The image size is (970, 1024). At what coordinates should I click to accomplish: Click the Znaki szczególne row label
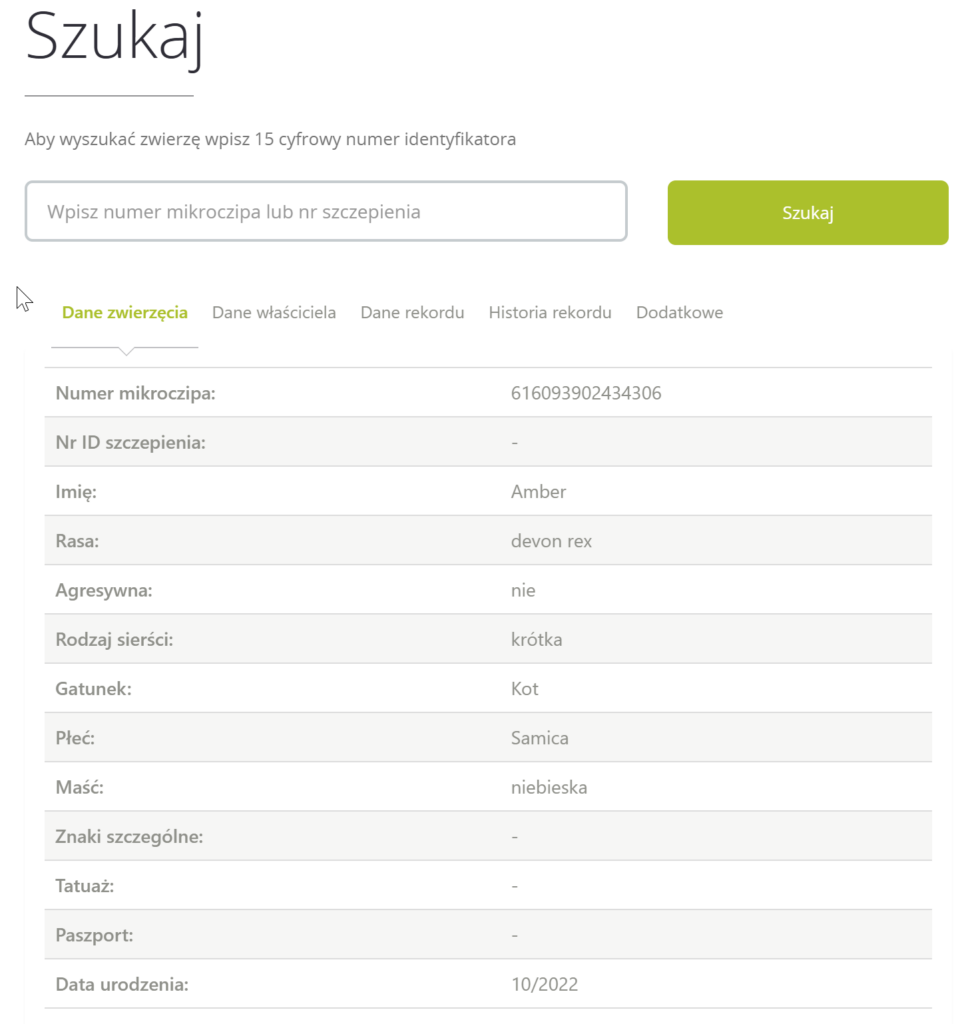(x=130, y=837)
